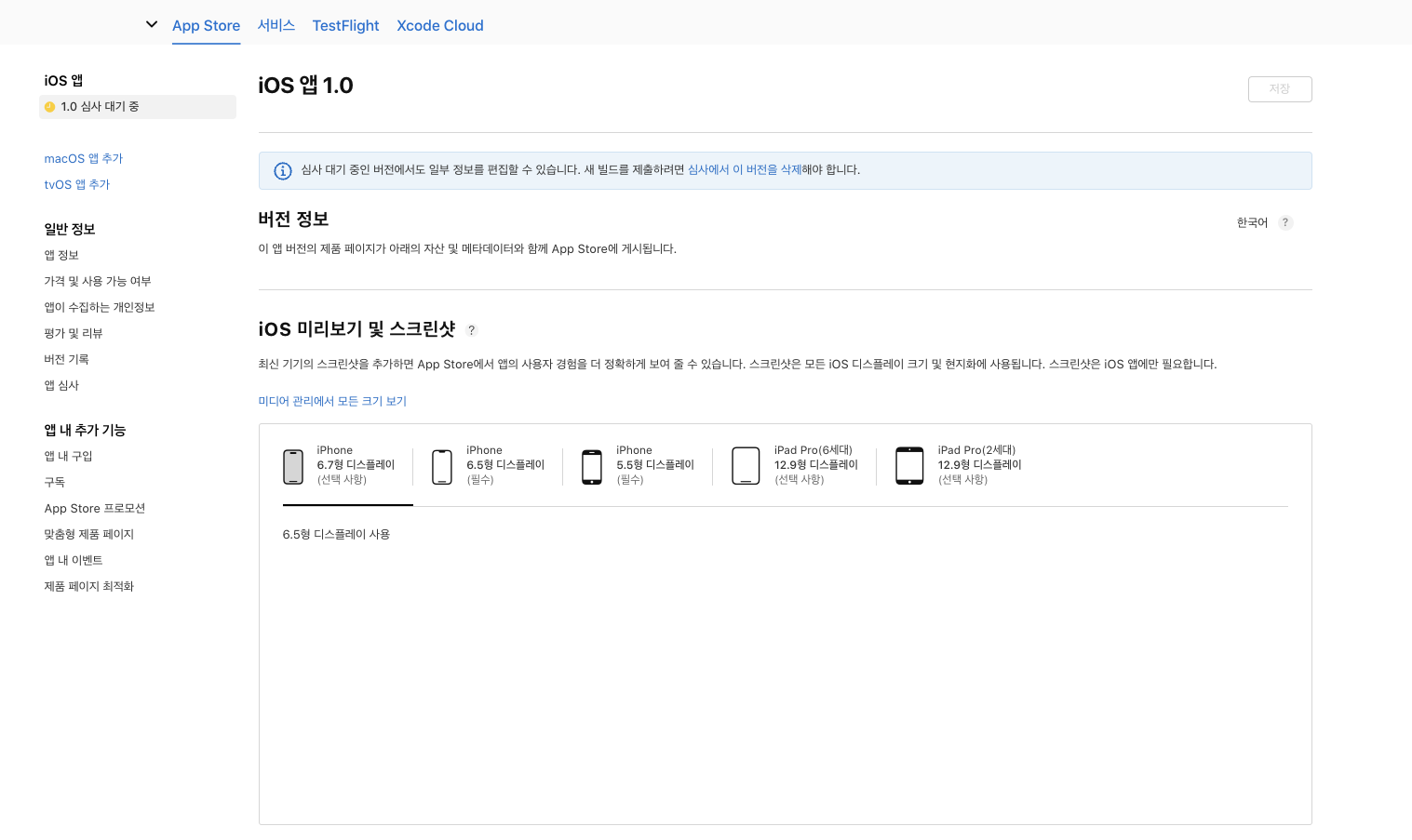Screen dimensions: 1412x840
Task: Open the app switcher chevron dropdown
Action: [152, 24]
